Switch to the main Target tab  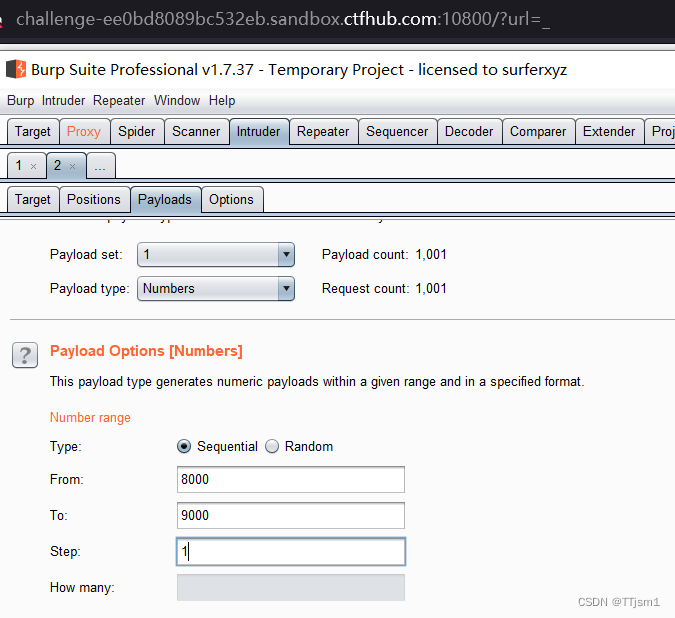click(33, 131)
